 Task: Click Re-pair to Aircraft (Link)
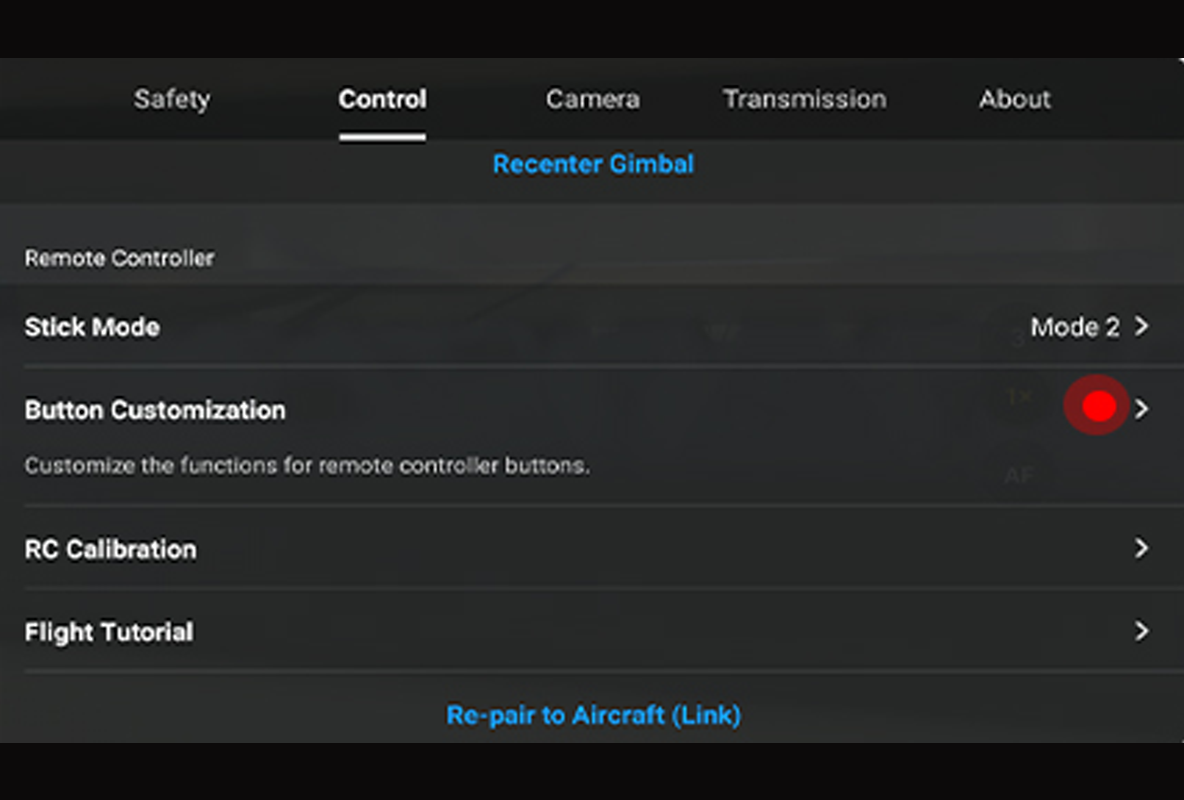tap(593, 715)
